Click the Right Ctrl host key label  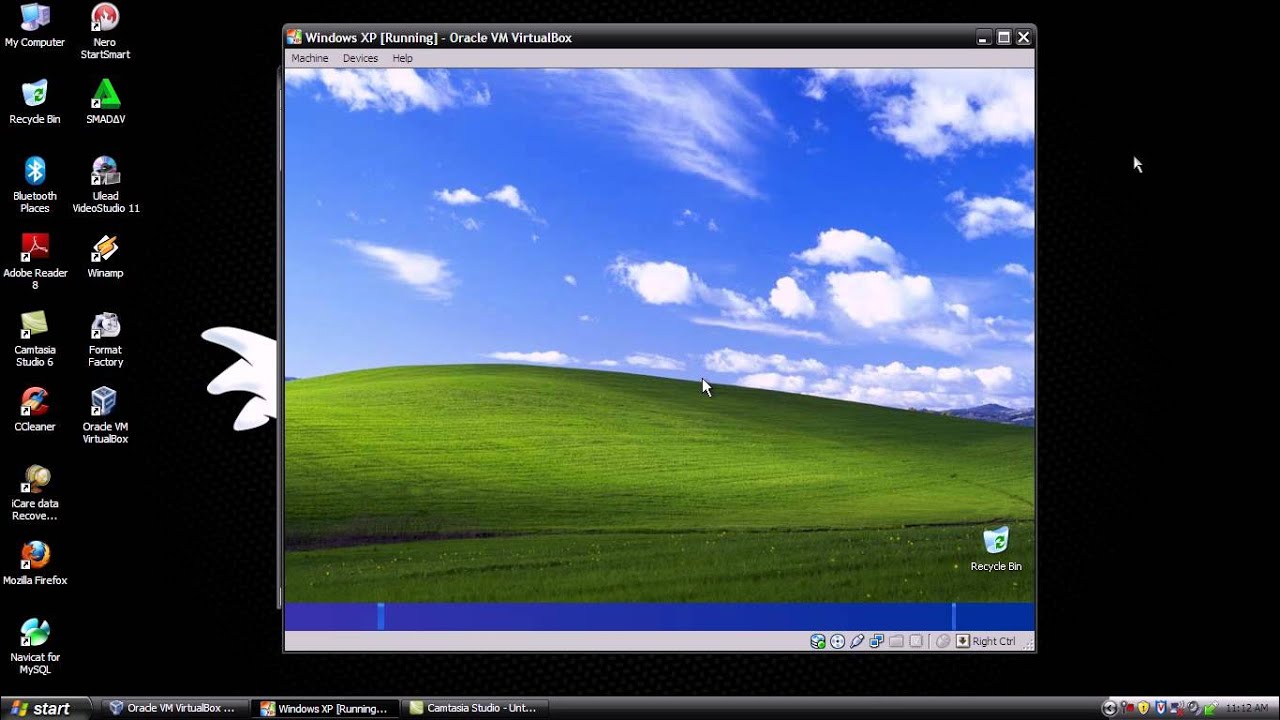point(994,641)
